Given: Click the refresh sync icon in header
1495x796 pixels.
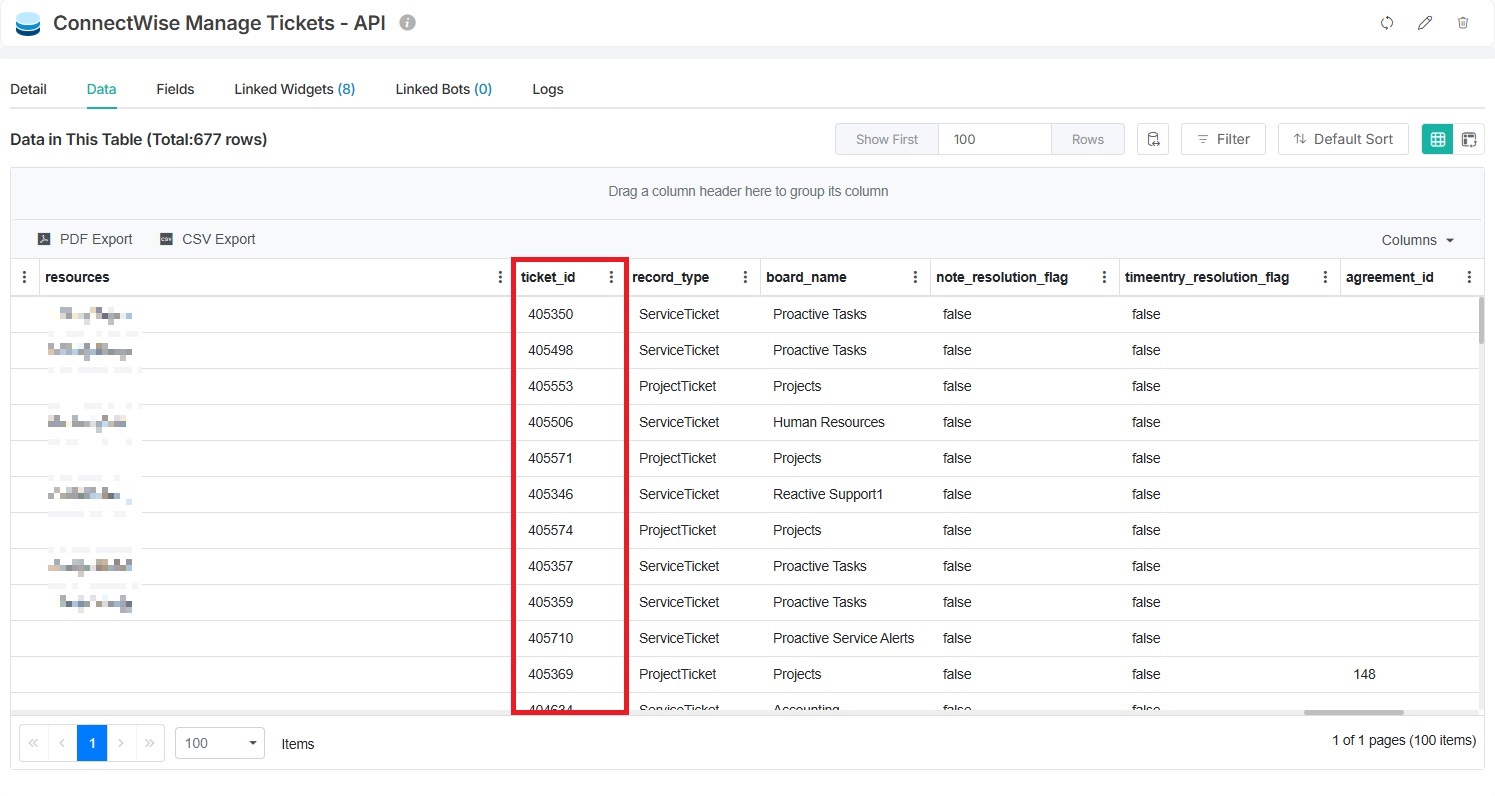Looking at the screenshot, I should tap(1387, 23).
